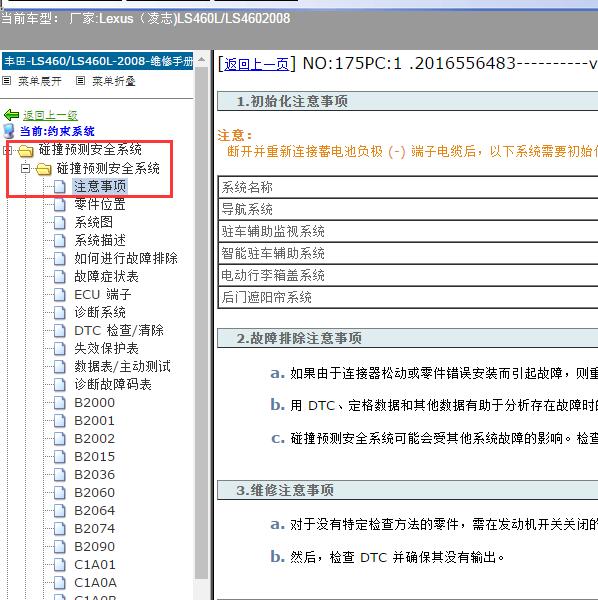Click the page icon beside 故障症状表
598x600 pixels.
click(x=60, y=277)
